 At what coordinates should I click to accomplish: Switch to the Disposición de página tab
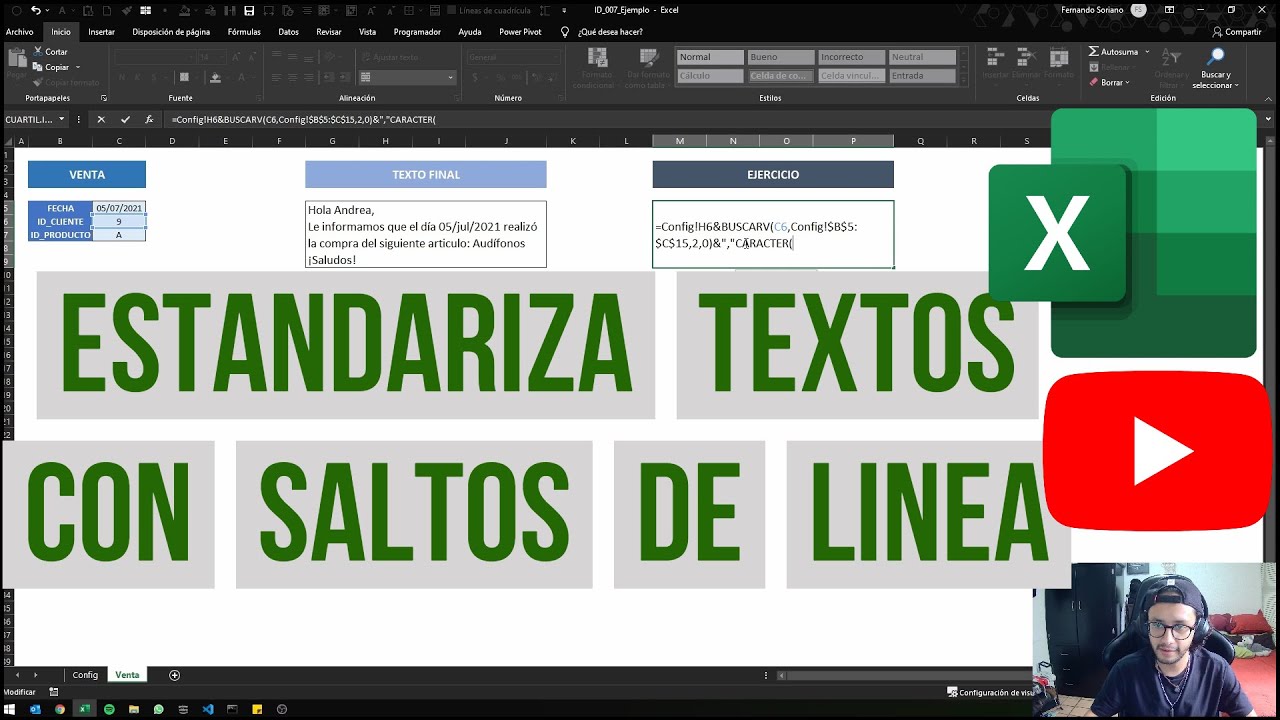[171, 32]
